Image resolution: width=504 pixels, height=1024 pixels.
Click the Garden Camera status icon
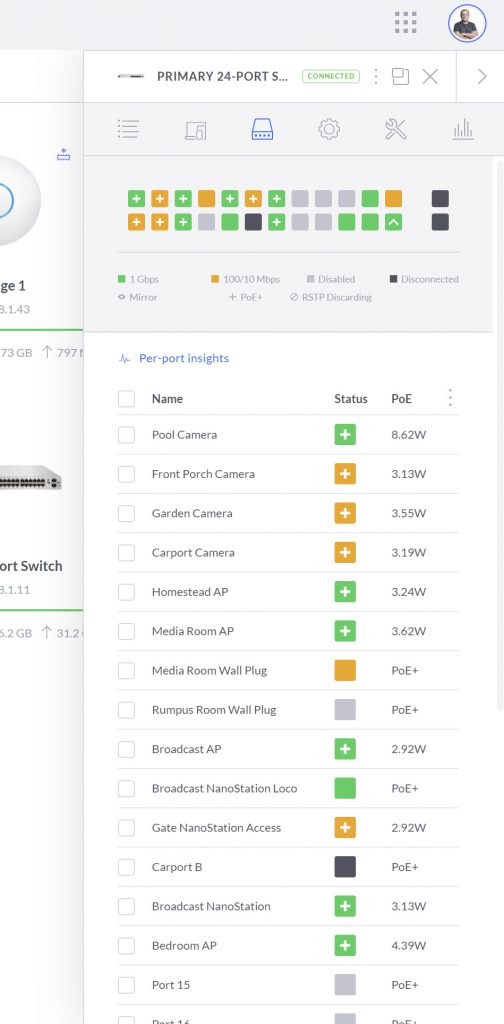click(345, 513)
